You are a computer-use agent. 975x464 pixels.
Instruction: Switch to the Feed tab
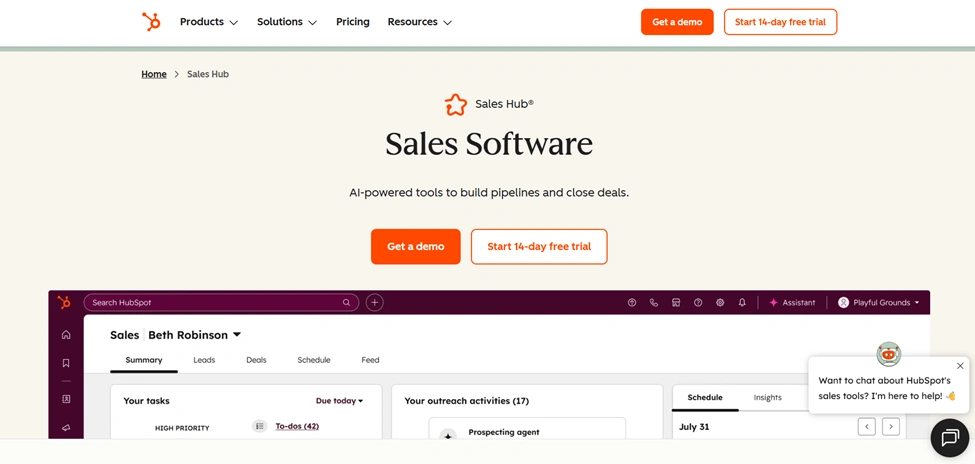point(370,360)
